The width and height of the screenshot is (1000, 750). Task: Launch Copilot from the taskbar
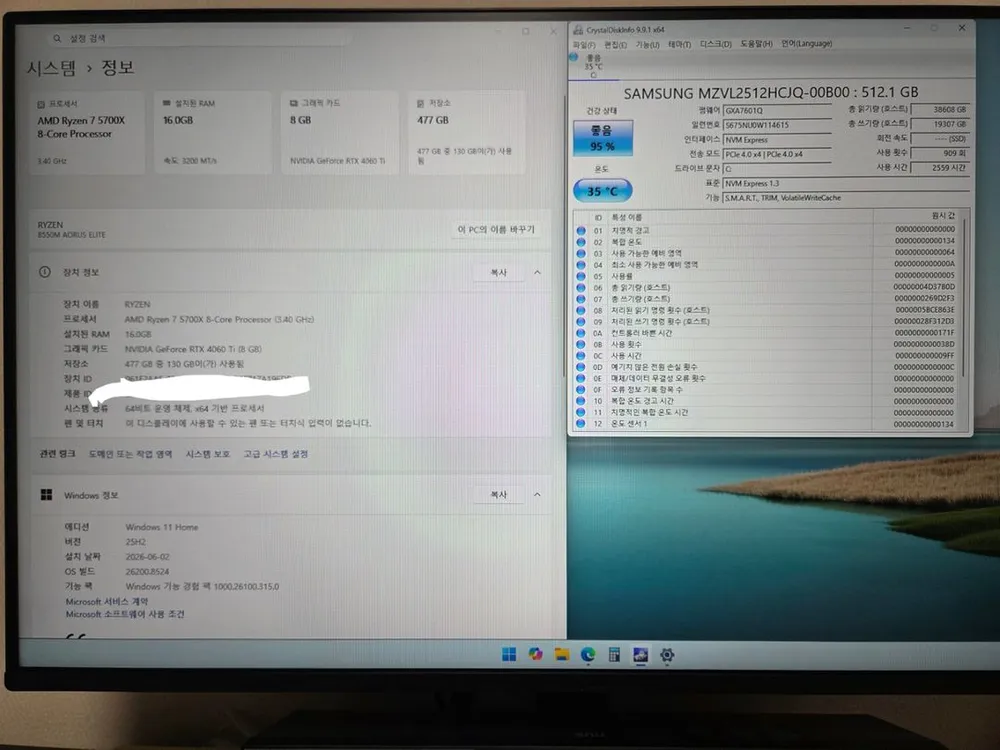[x=535, y=654]
